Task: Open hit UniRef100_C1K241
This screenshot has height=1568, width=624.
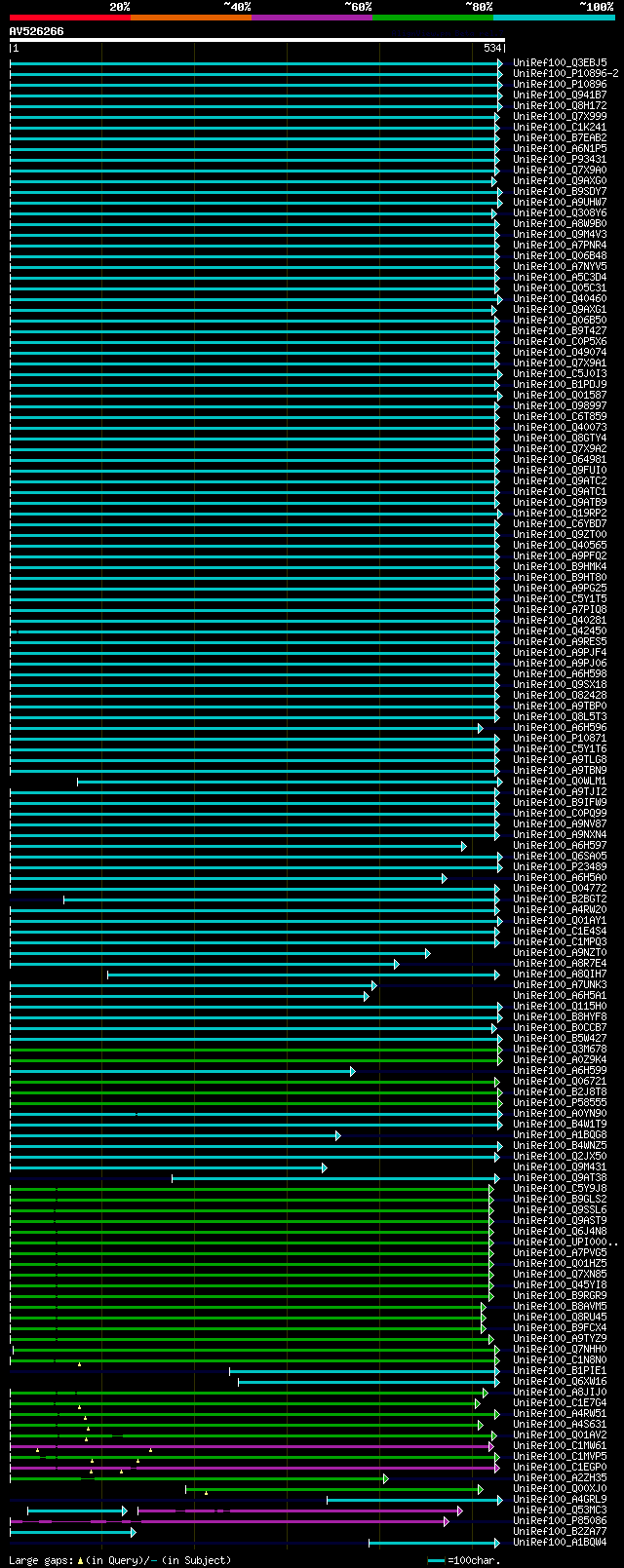Action: click(560, 127)
